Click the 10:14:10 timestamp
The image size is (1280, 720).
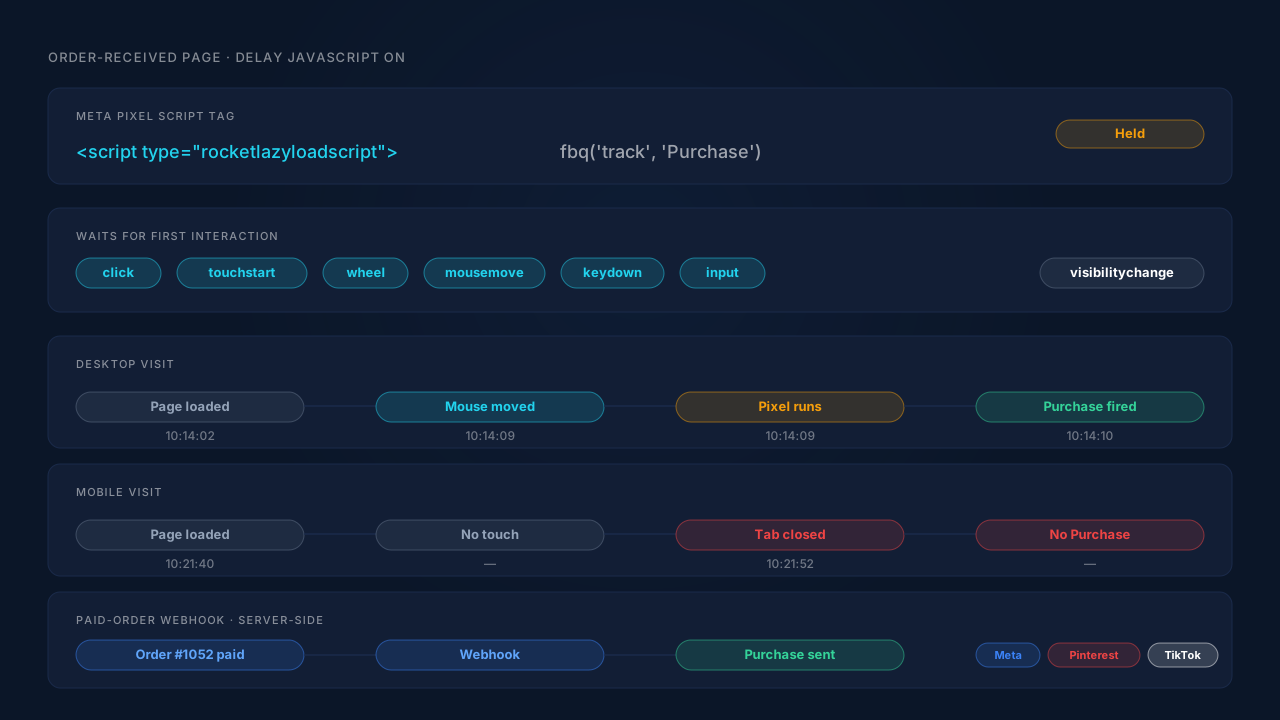1090,436
